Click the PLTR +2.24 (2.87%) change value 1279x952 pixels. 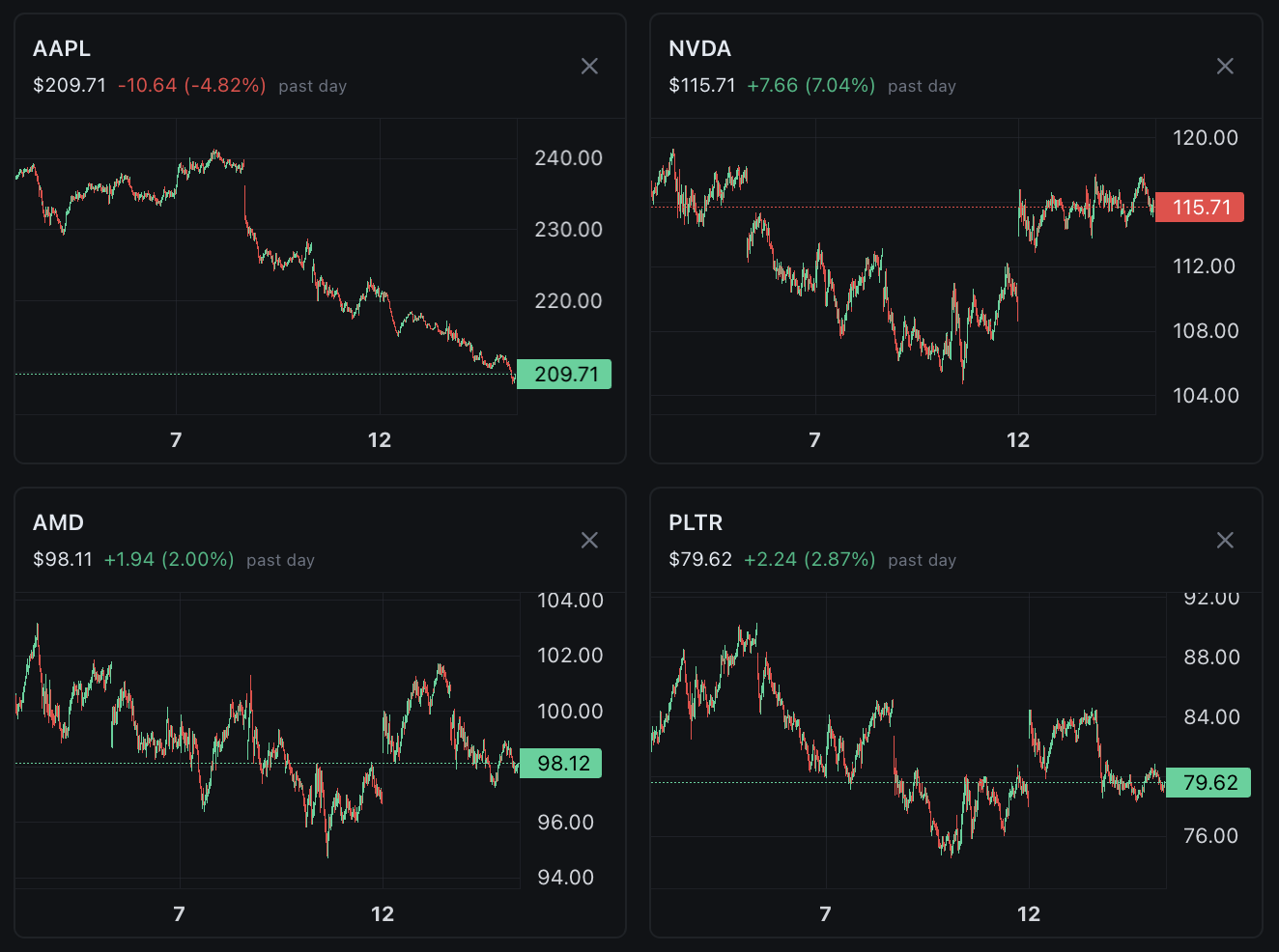809,560
